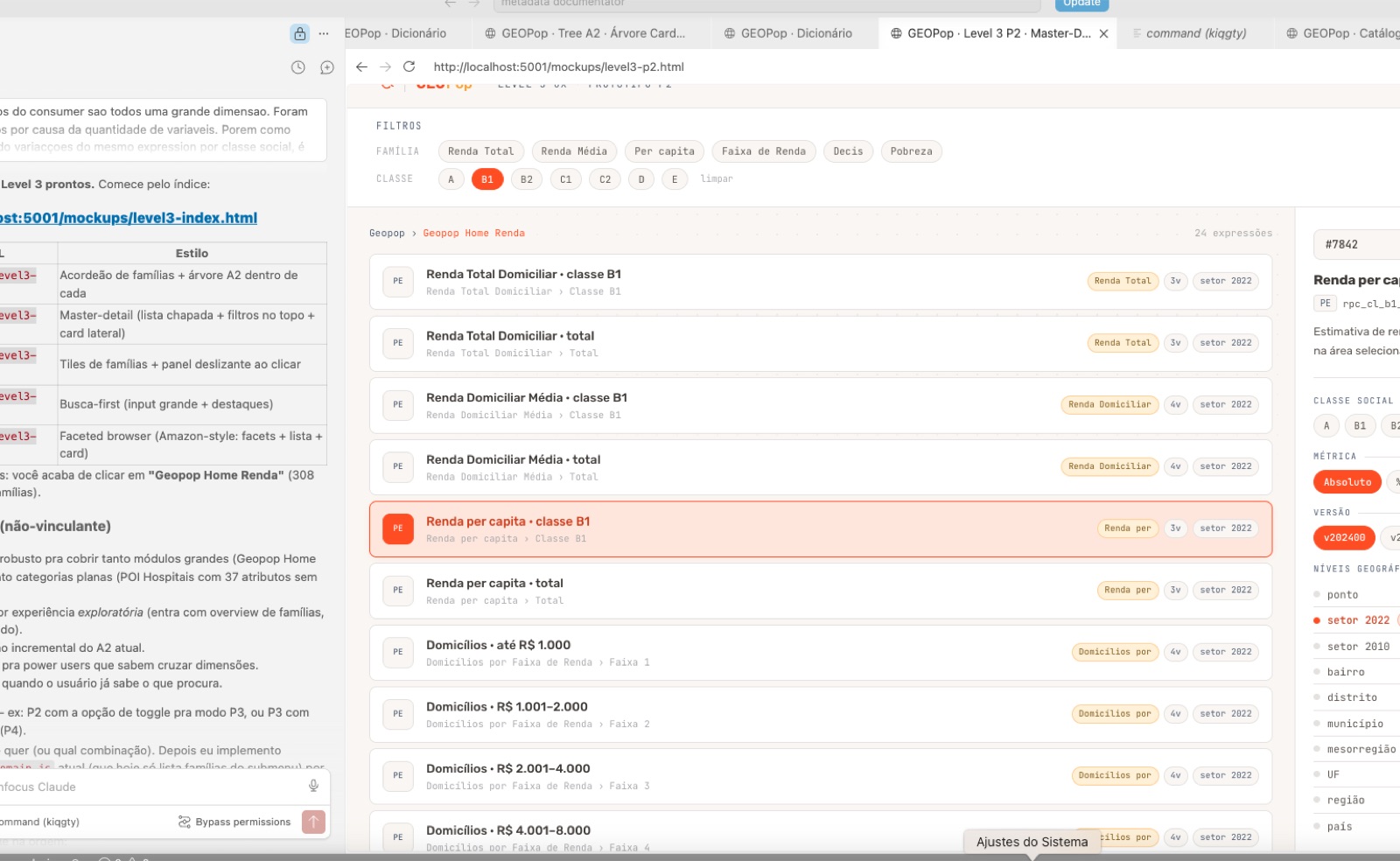Toggle the Renda Média family filter
This screenshot has width=1400, height=861.
click(x=574, y=151)
